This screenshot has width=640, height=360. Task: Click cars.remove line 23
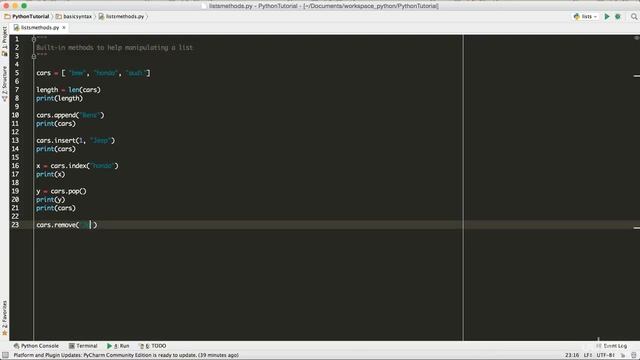click(67, 225)
